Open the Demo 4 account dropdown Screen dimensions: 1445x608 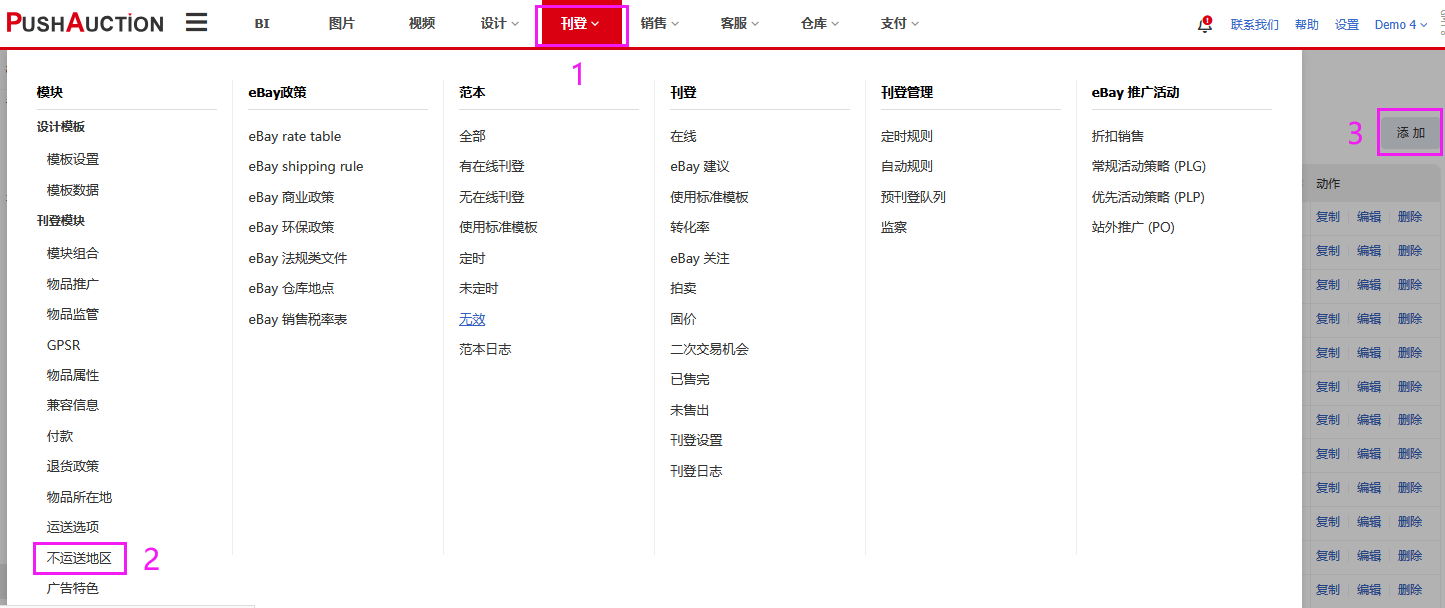pyautogui.click(x=1401, y=25)
